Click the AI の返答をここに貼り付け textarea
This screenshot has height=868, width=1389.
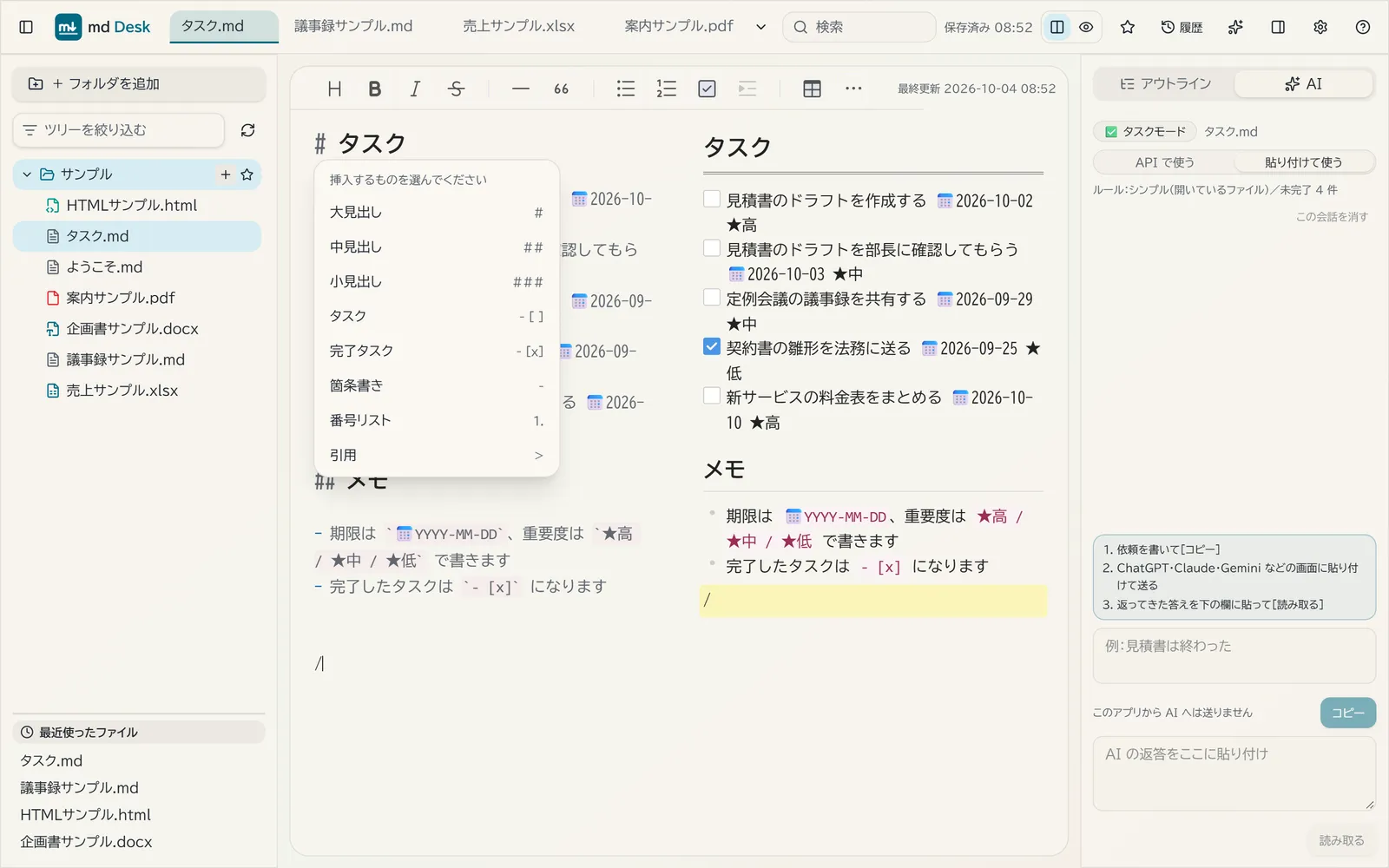(x=1234, y=774)
